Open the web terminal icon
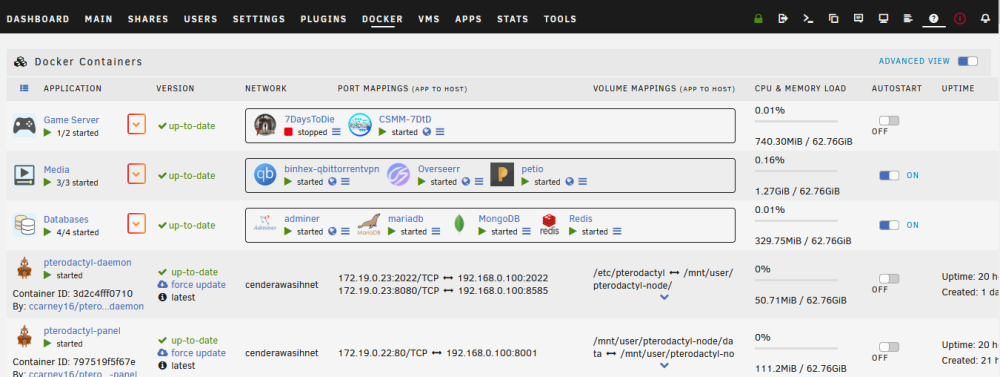1000x377 pixels. point(808,19)
